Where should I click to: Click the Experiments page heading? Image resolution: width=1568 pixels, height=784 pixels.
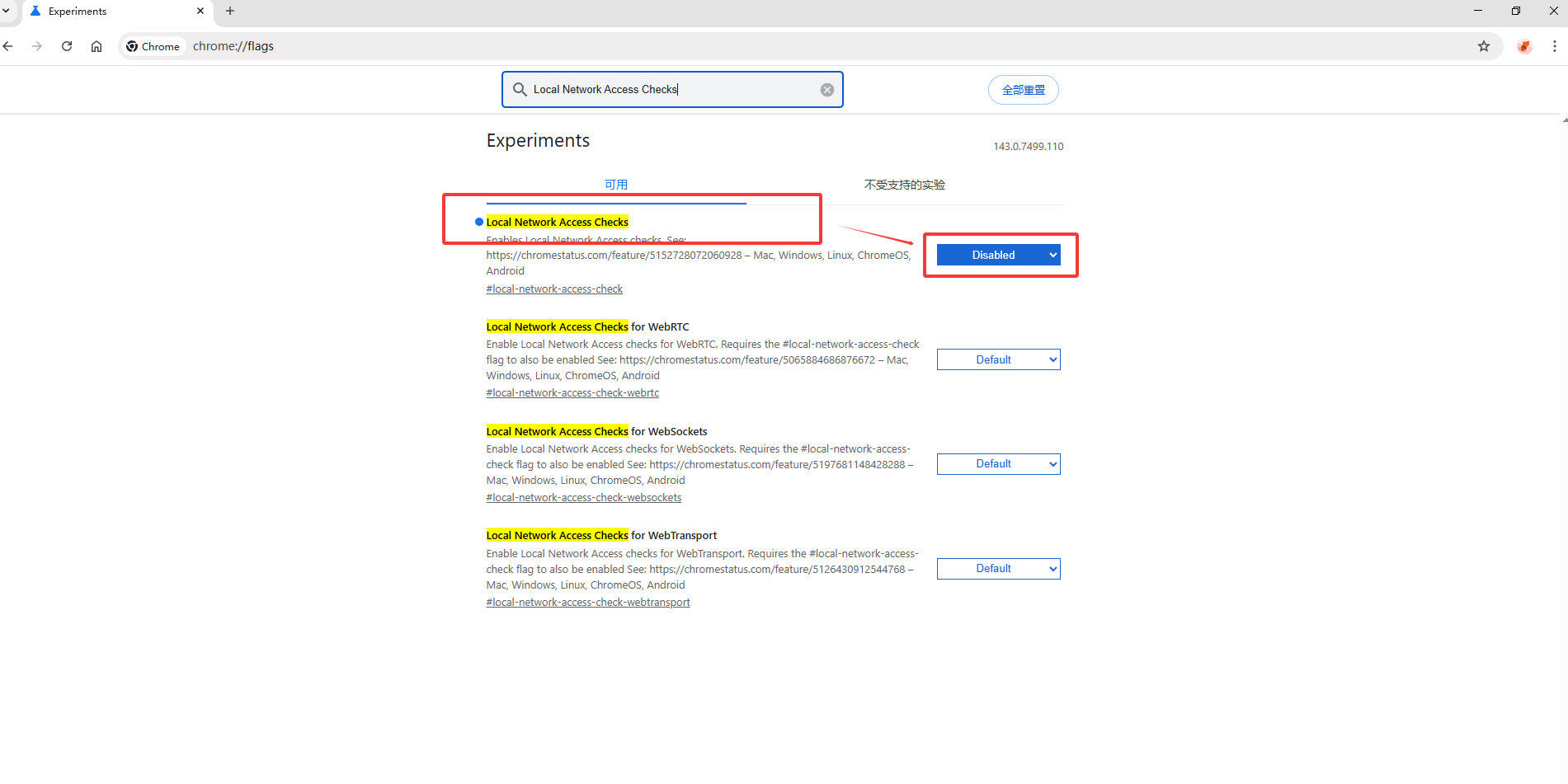coord(538,141)
